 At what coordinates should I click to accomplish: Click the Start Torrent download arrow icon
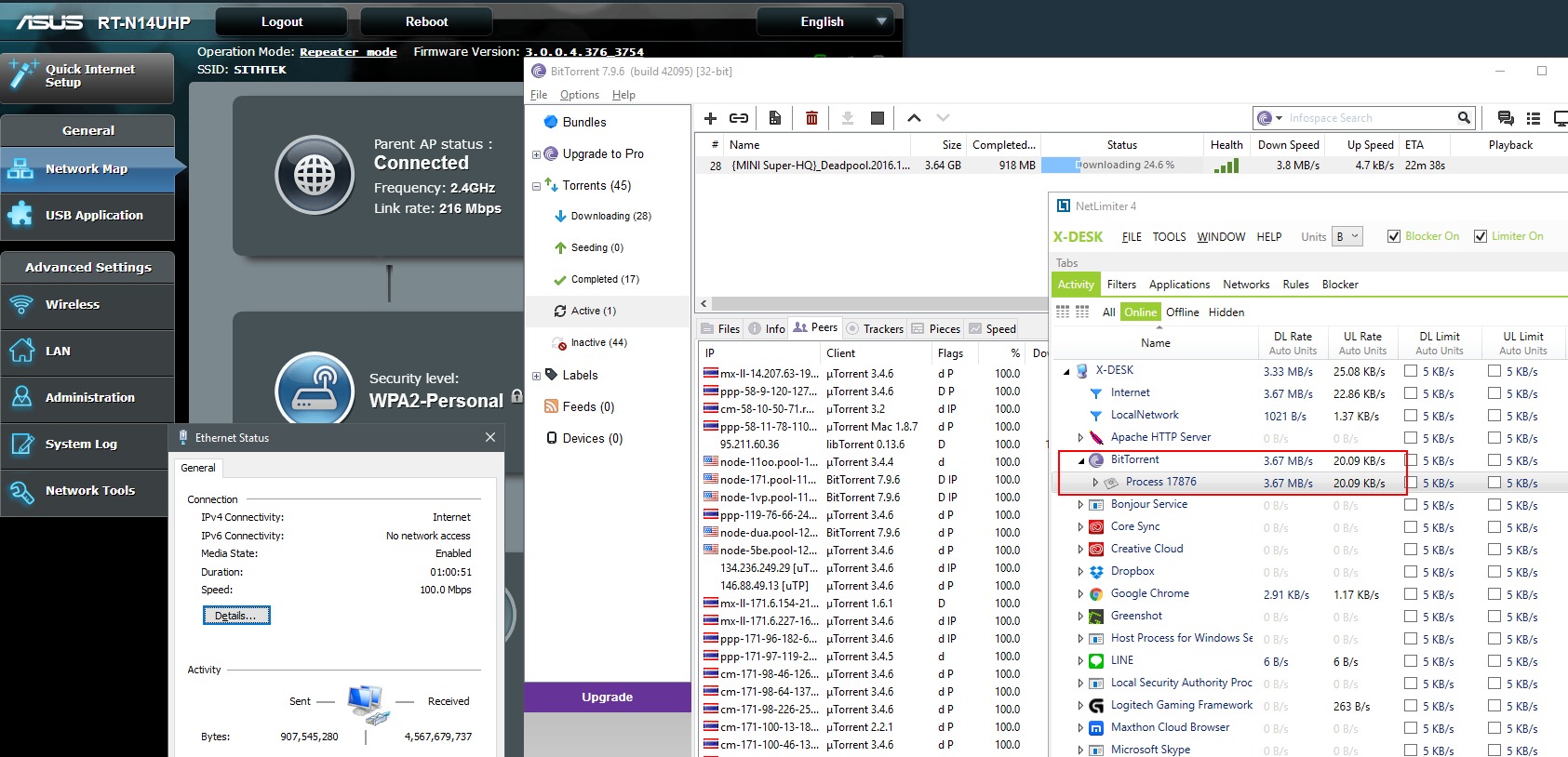(847, 118)
